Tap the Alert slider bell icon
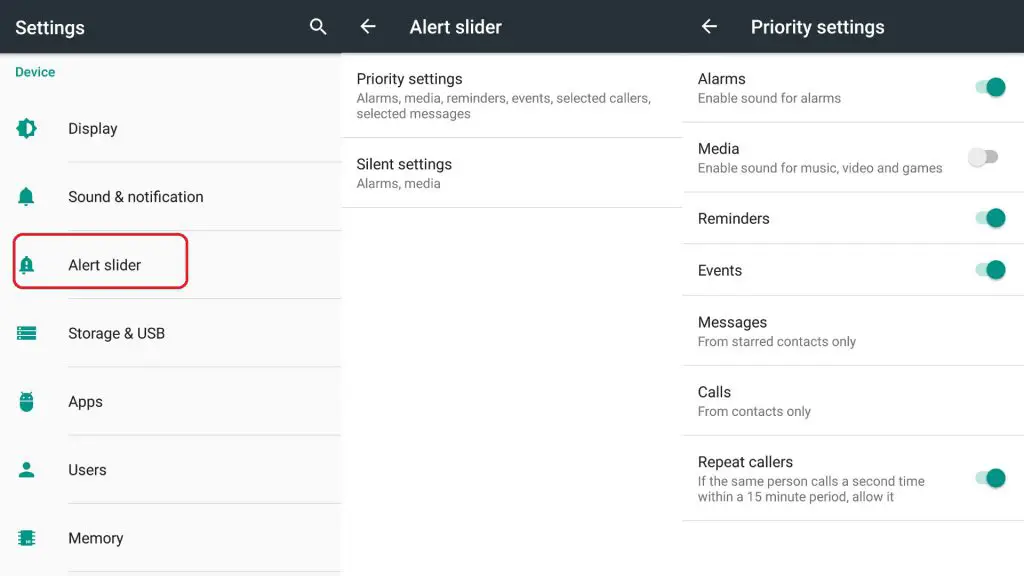Screen dimensions: 1024x576 (x=27, y=265)
